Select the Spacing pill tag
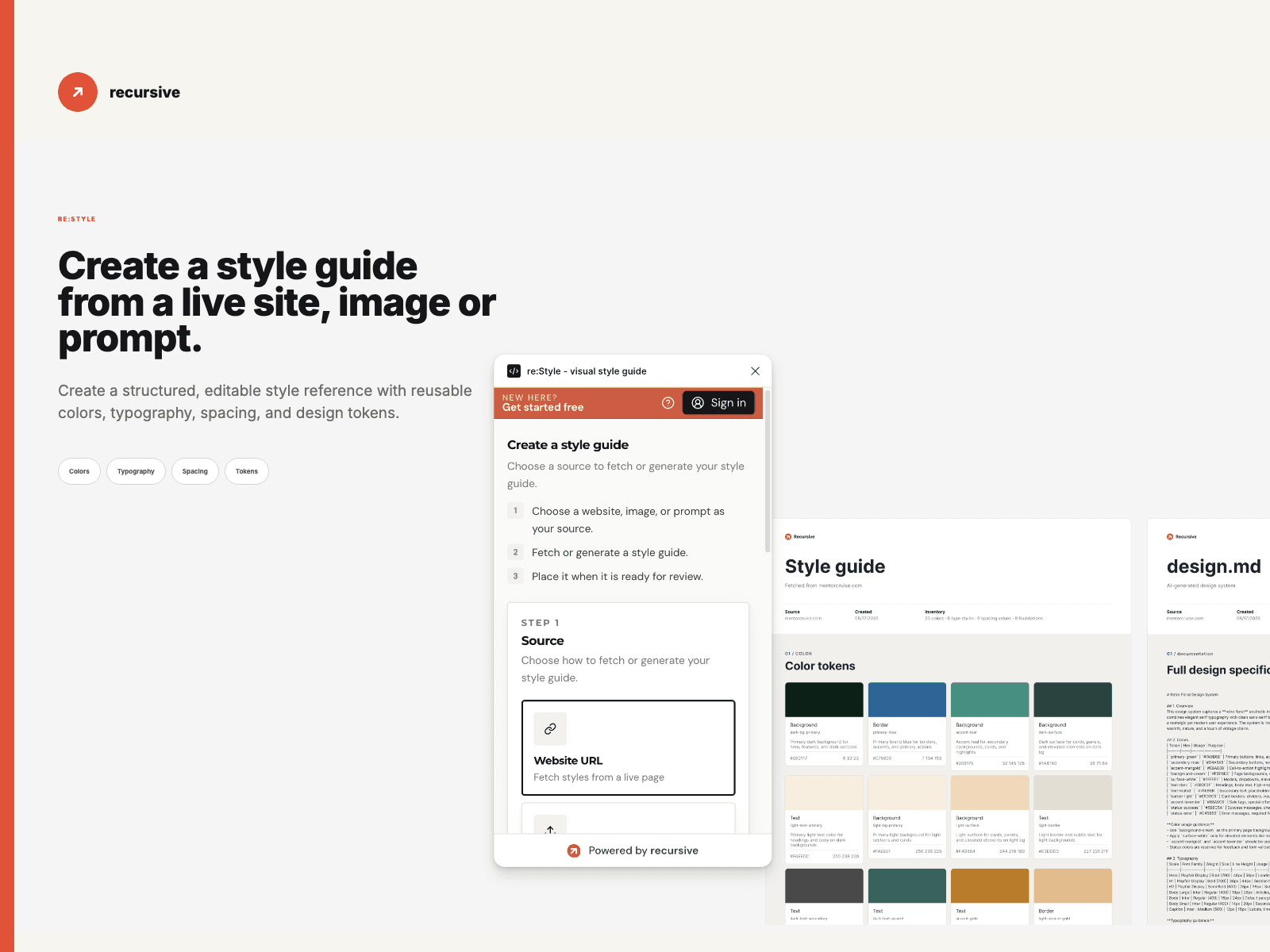Viewport: 1270px width, 952px height. click(x=195, y=471)
